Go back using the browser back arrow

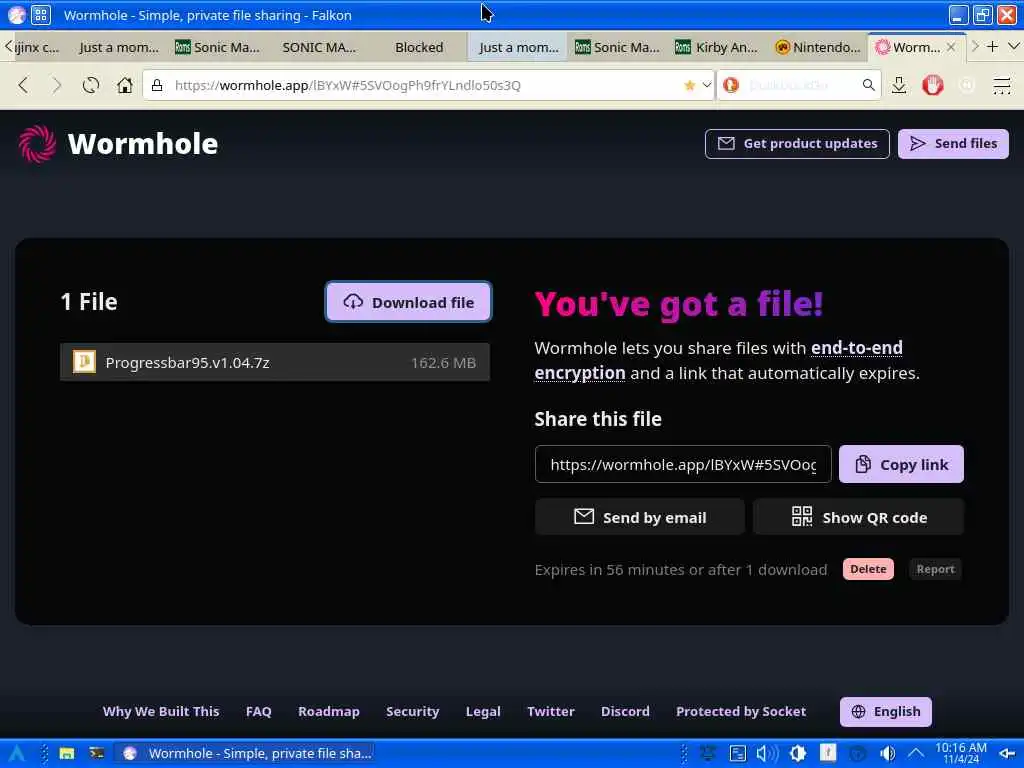(x=24, y=85)
